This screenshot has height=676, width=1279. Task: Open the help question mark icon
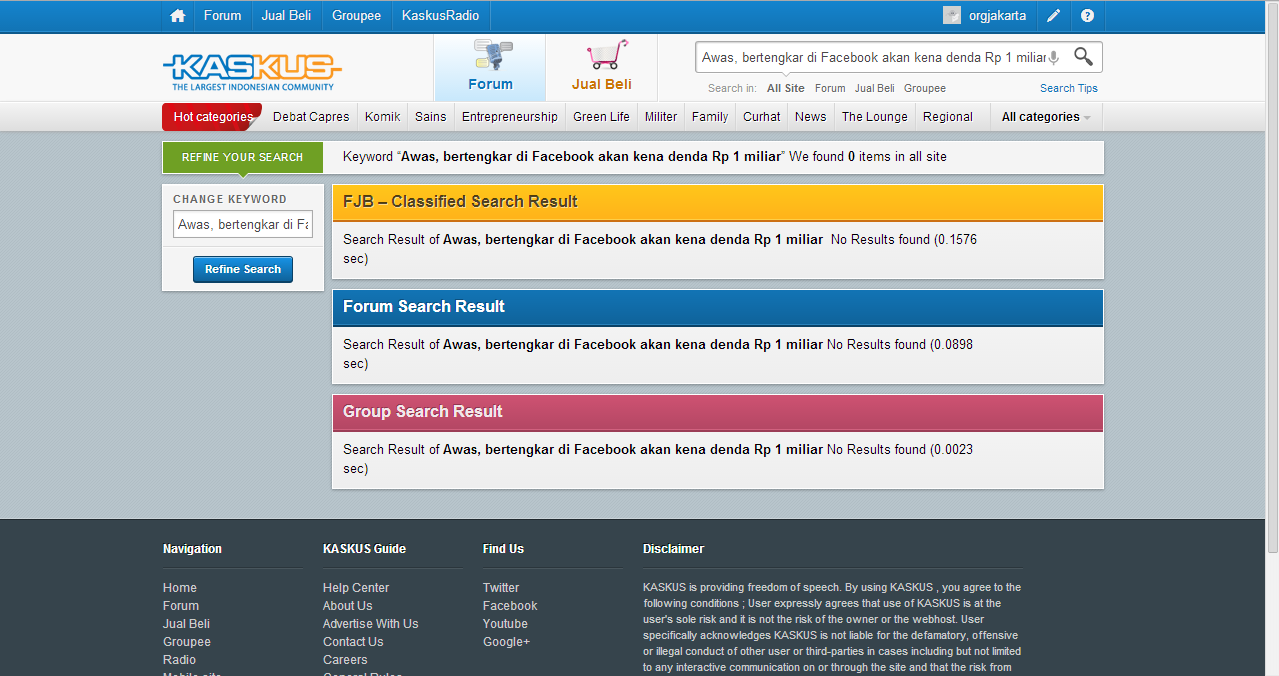[1087, 16]
